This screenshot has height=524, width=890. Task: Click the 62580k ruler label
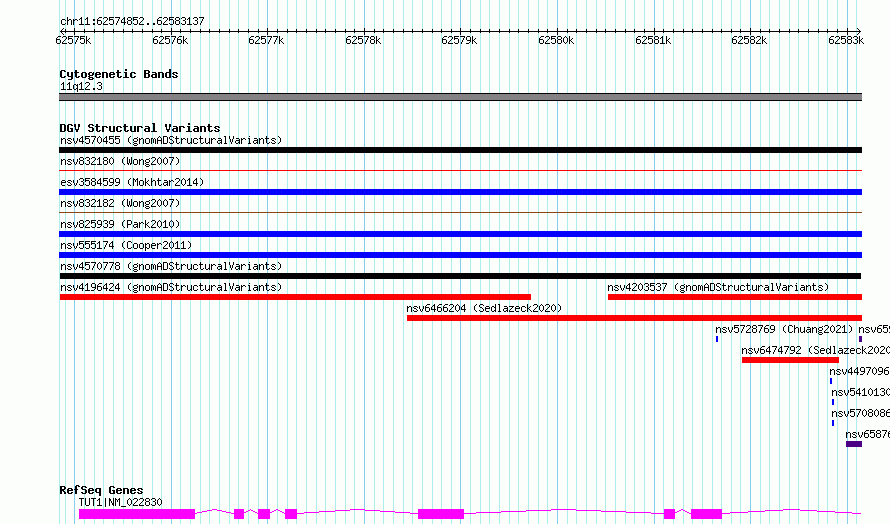[556, 40]
